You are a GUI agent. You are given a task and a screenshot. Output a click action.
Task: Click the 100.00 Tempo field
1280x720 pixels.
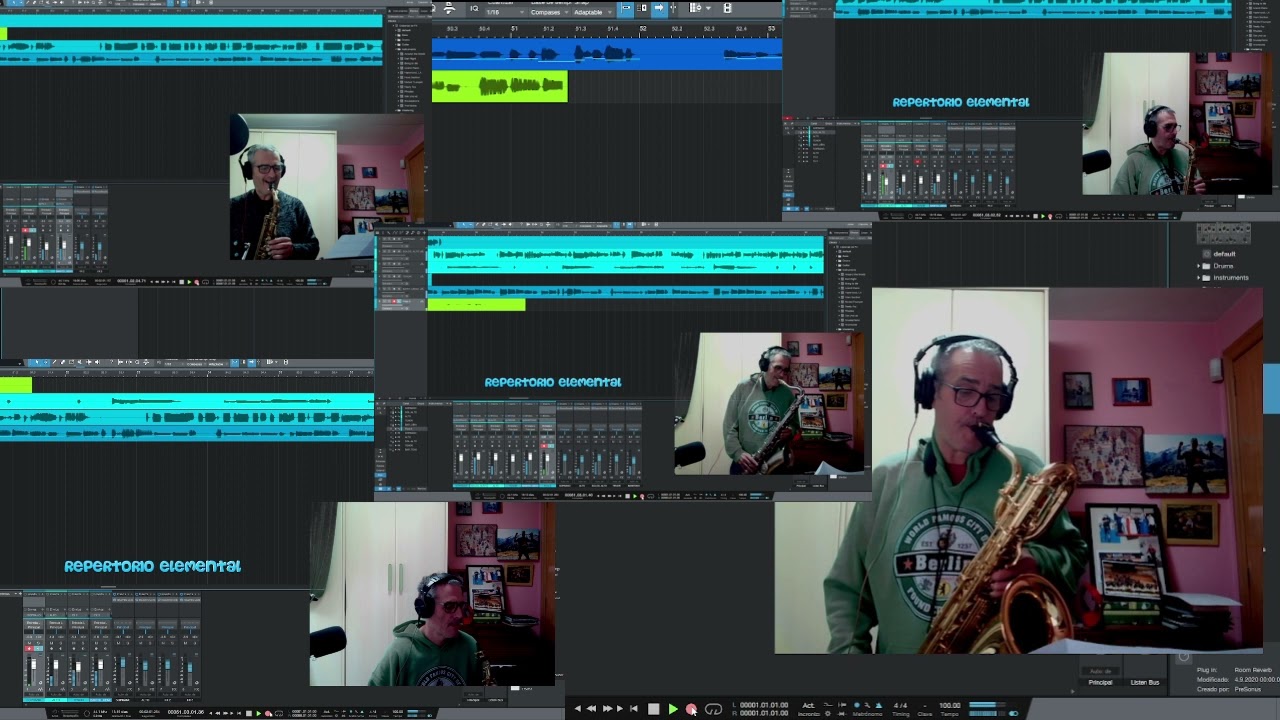(x=950, y=705)
